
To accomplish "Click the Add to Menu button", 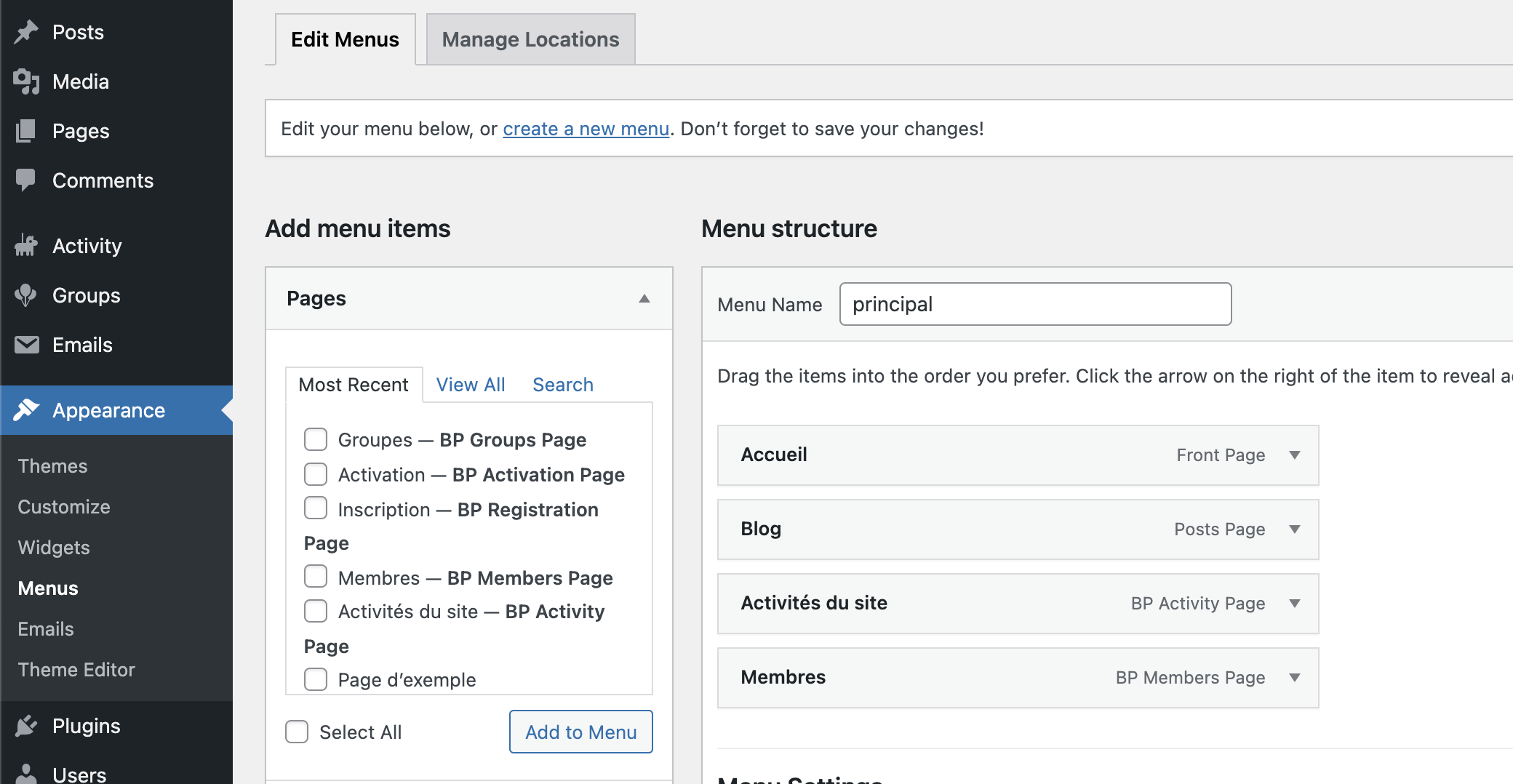I will (x=581, y=732).
